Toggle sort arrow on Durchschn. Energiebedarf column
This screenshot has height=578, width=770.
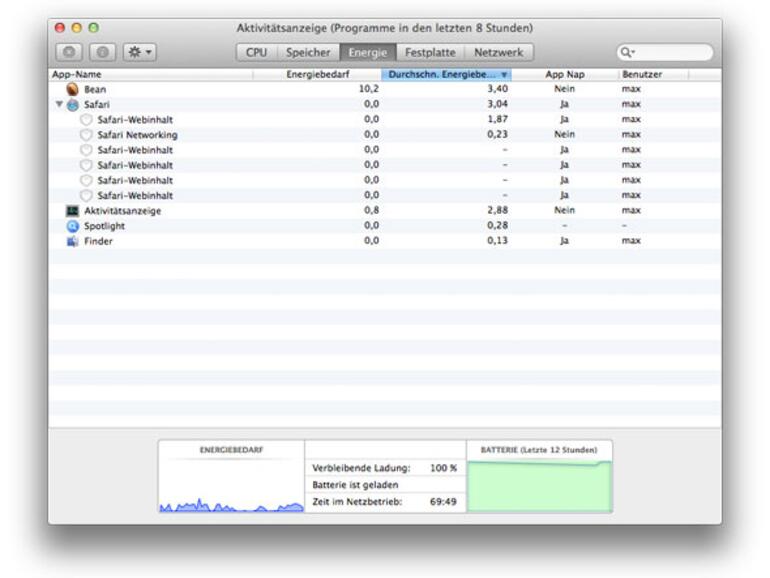[504, 75]
